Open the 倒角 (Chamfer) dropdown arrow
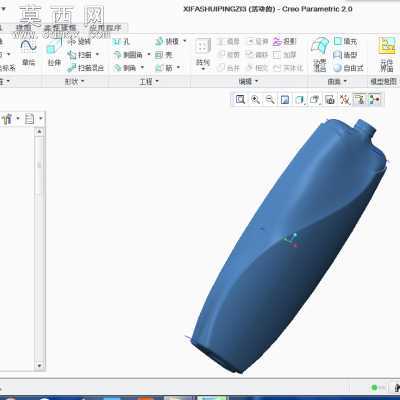 pyautogui.click(x=142, y=68)
